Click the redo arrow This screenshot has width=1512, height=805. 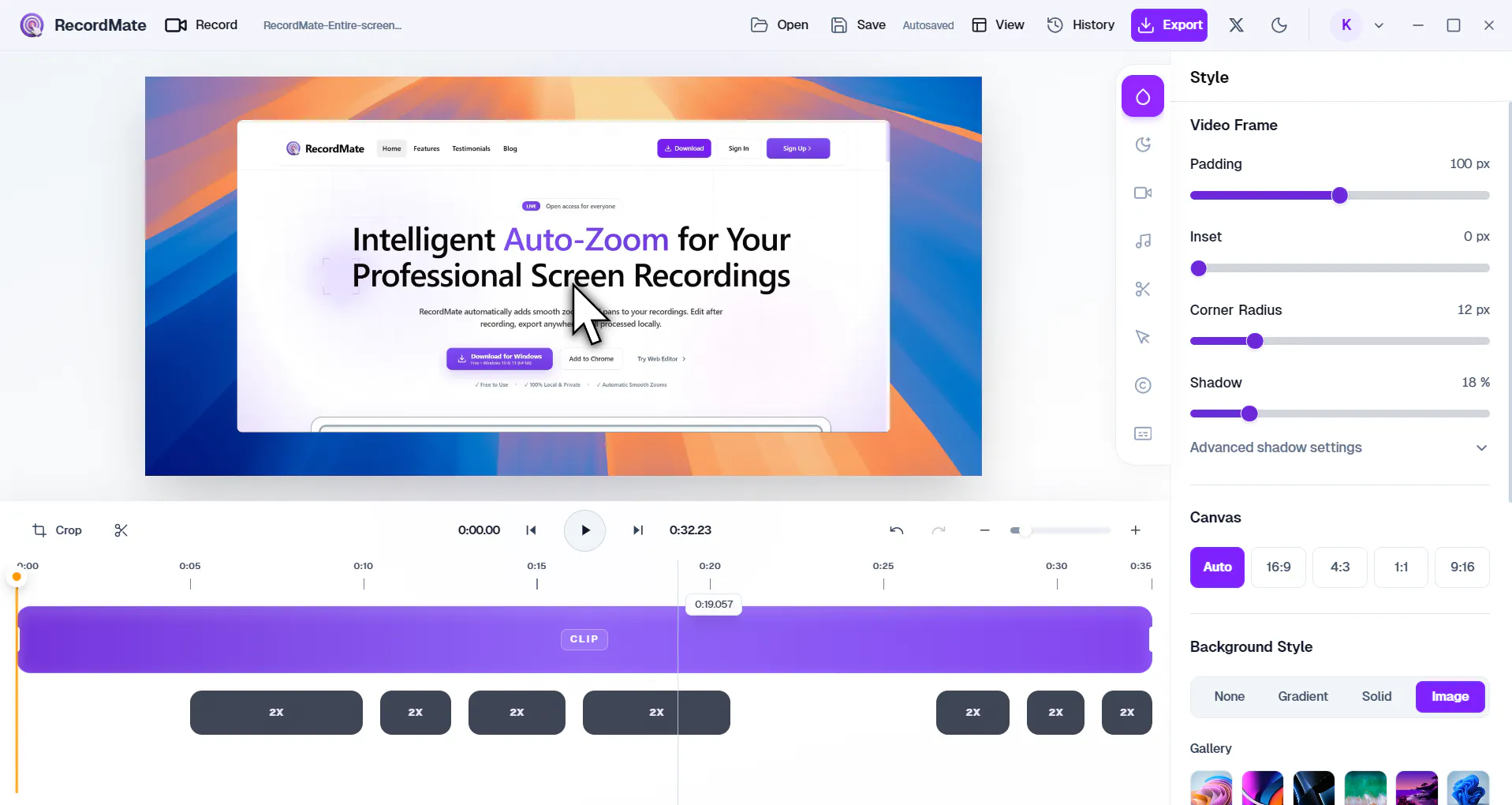939,530
